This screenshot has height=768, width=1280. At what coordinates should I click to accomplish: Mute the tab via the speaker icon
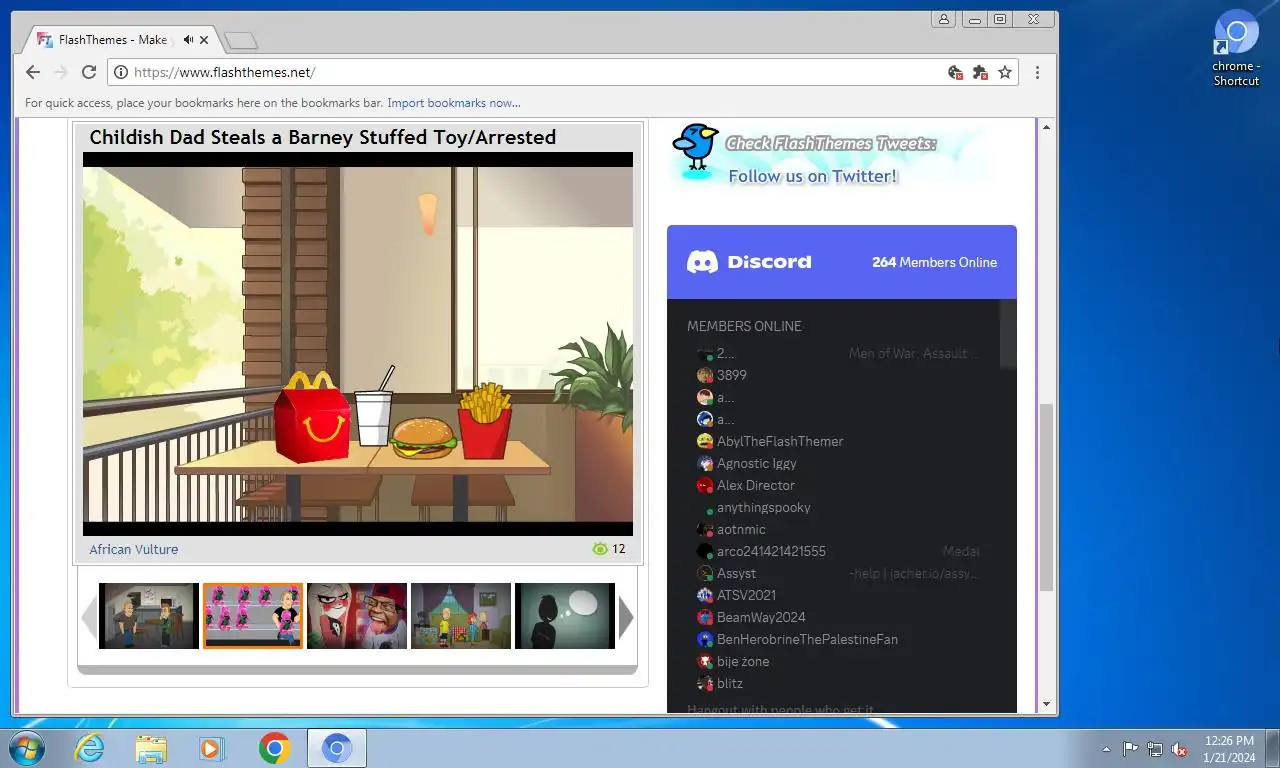188,40
